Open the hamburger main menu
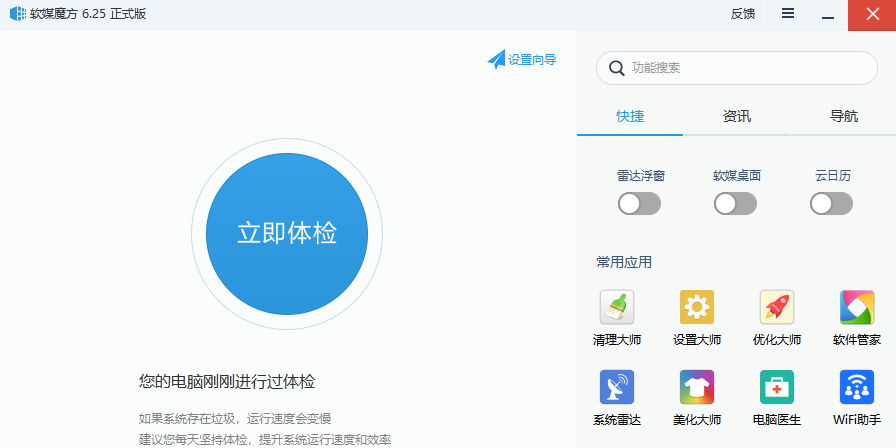 (x=788, y=14)
